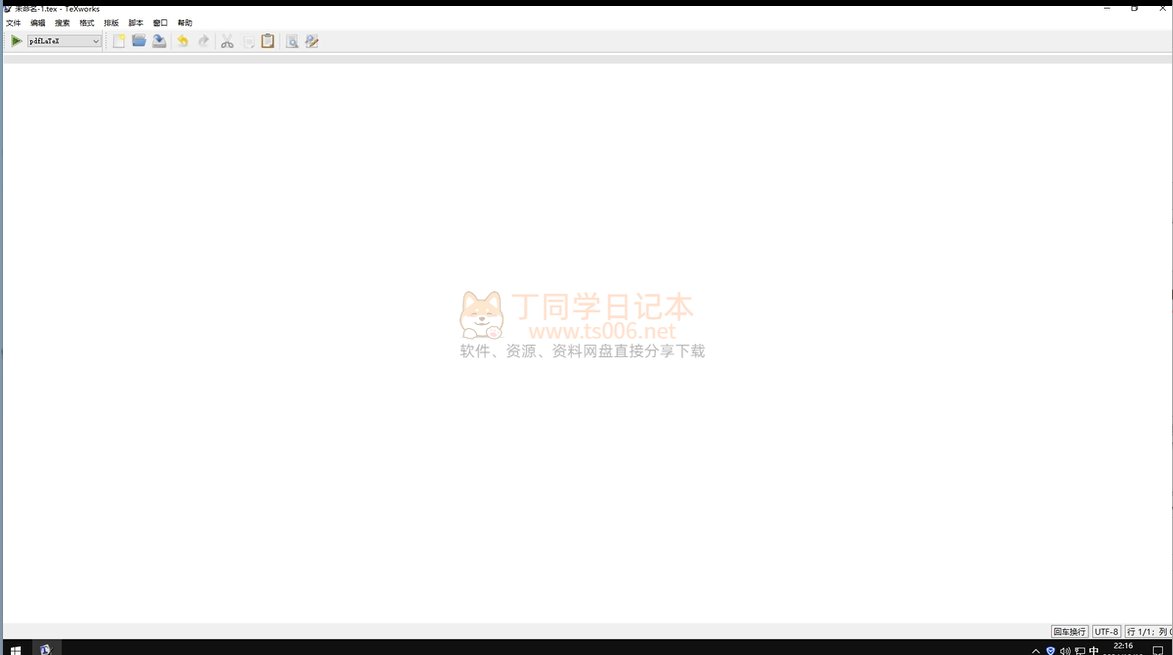The width and height of the screenshot is (1173, 655).
Task: Open the 脚本 menu
Action: point(135,23)
